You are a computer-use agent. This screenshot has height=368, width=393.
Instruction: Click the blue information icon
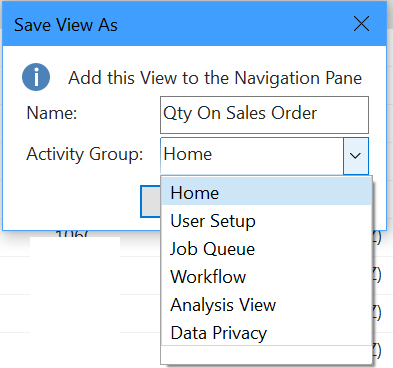(x=36, y=77)
